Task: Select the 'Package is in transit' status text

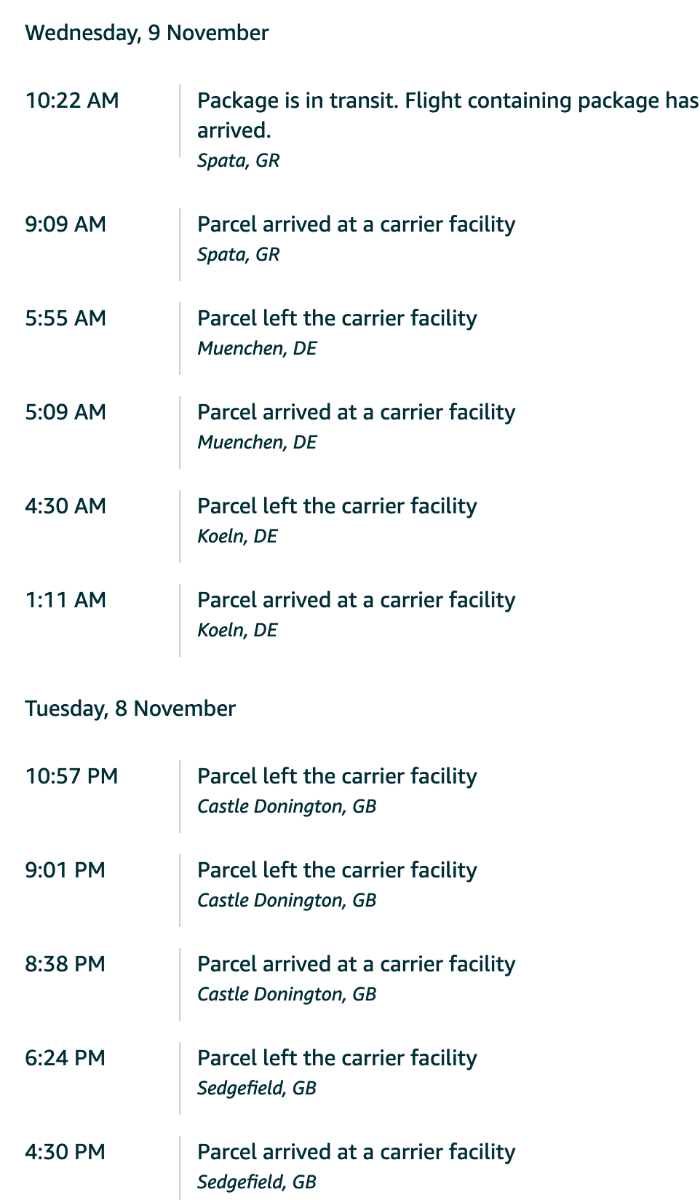Action: pos(447,101)
